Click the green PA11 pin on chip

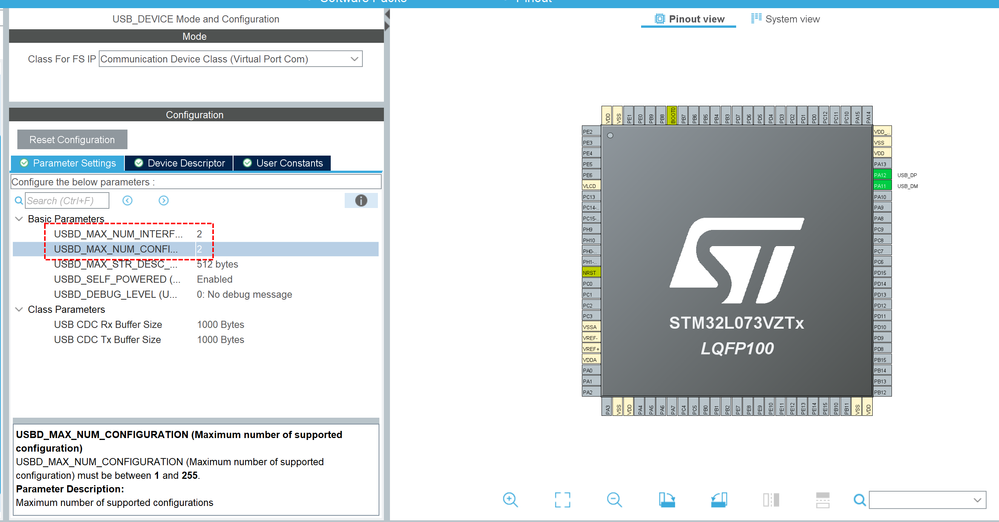pos(882,185)
